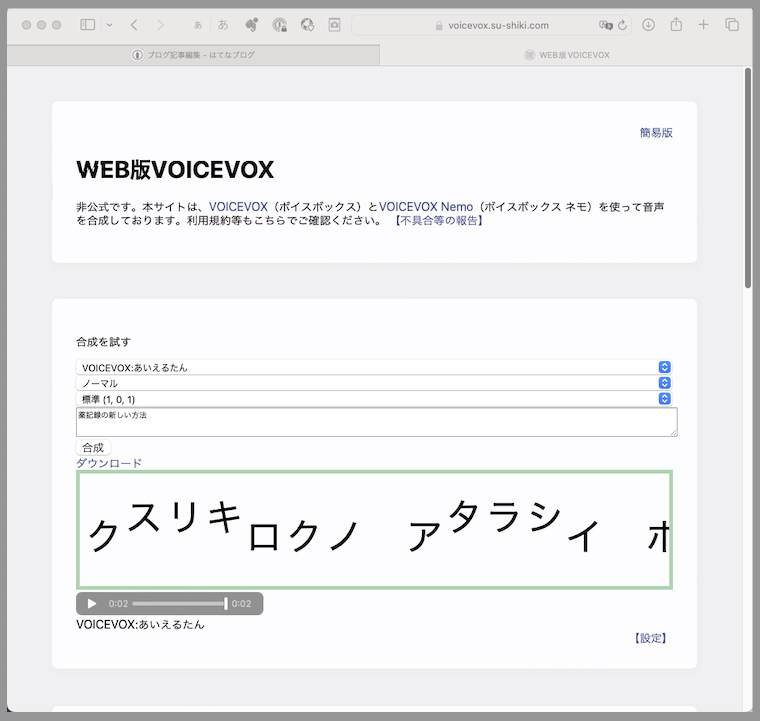Open the VOICEVOX Nemo link
760x721 pixels.
pos(426,207)
